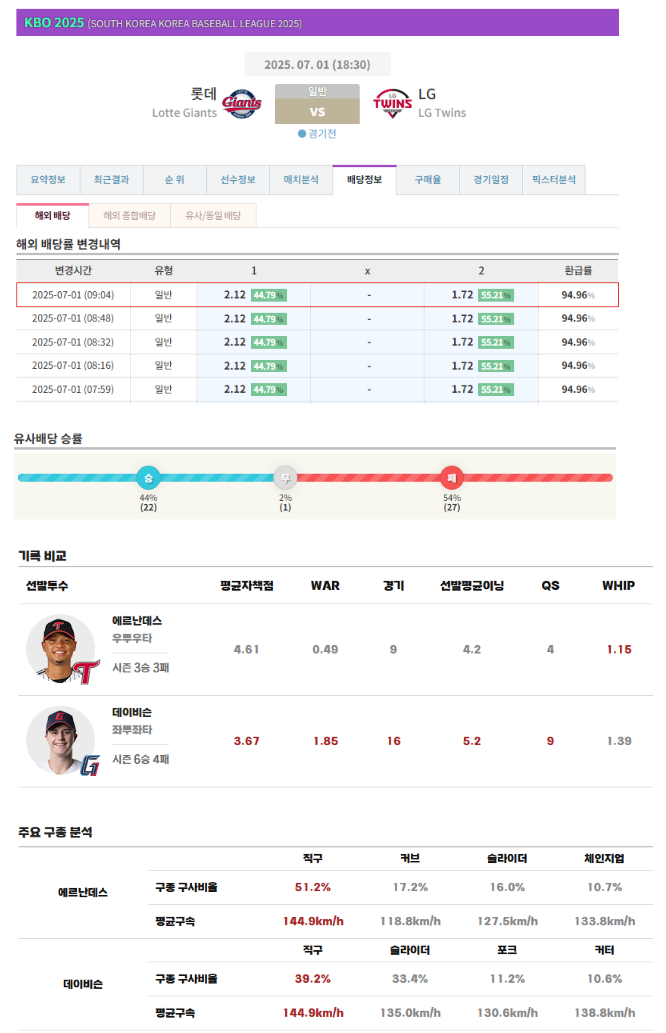Click the WHIP column header
The height and width of the screenshot is (1033, 666).
pos(619,586)
